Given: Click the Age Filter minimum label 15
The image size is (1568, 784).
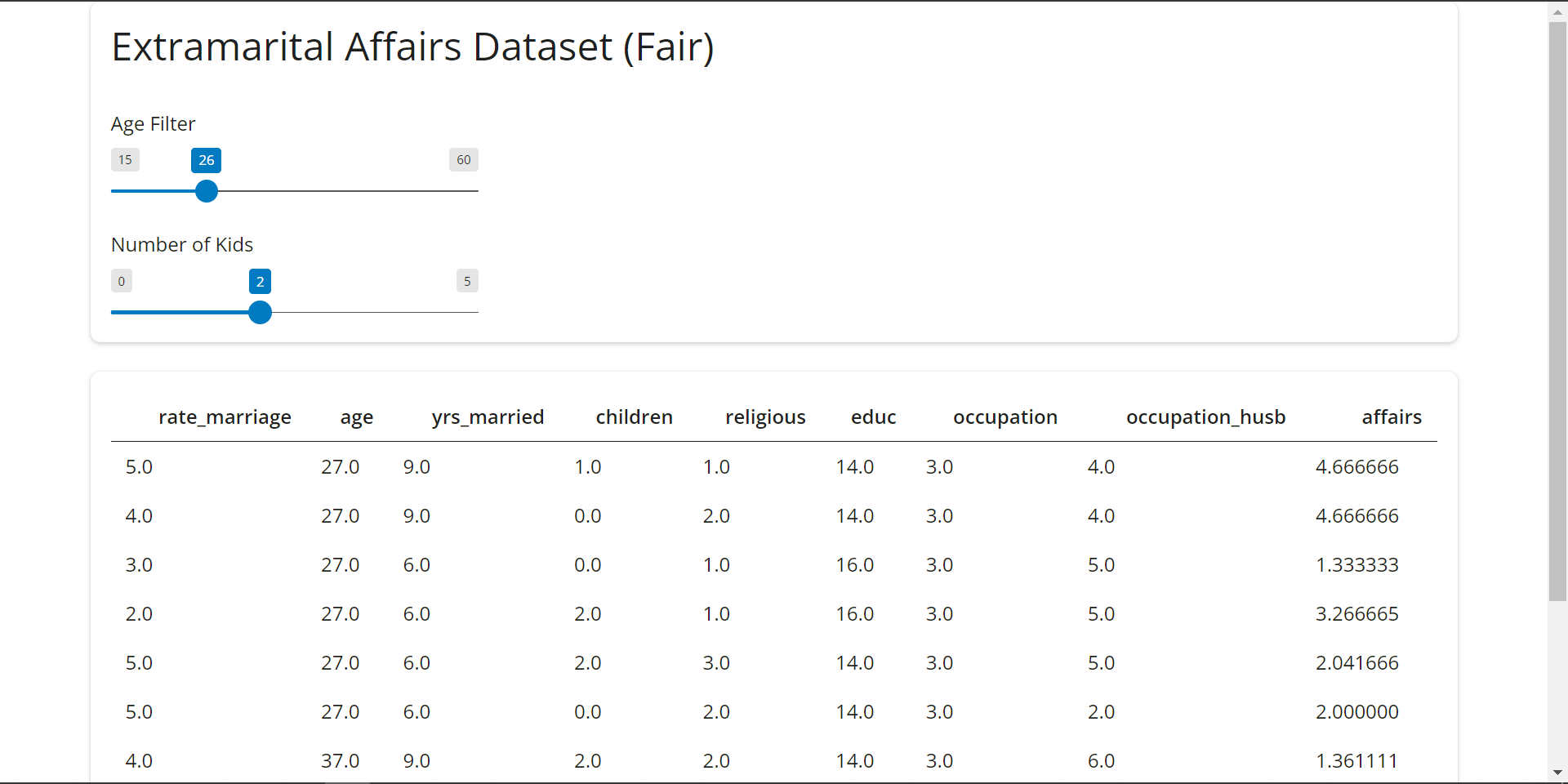Looking at the screenshot, I should [125, 160].
